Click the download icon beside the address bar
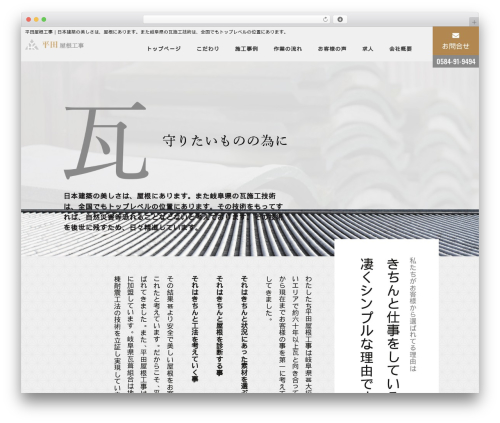 340,20
